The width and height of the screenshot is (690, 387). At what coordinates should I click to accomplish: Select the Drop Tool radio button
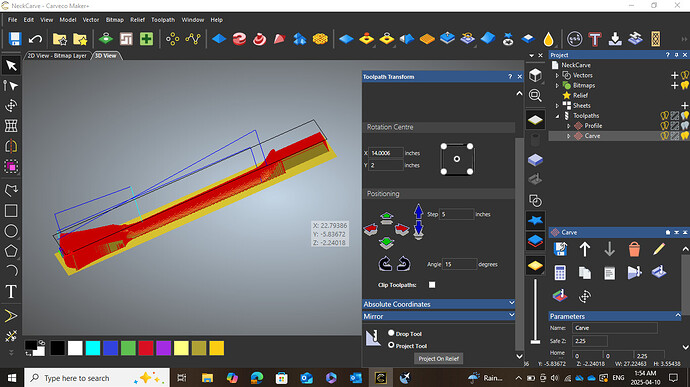point(391,333)
